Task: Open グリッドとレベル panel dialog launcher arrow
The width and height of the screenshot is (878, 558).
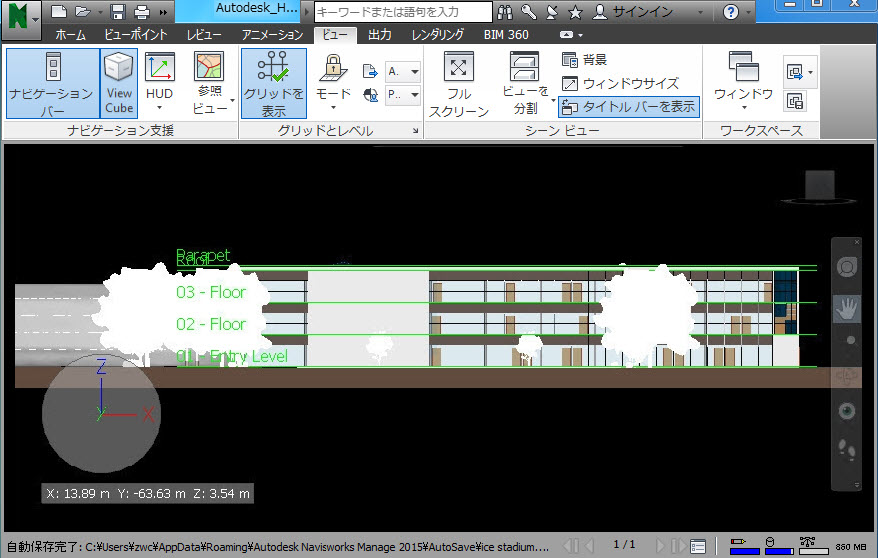Action: point(415,131)
